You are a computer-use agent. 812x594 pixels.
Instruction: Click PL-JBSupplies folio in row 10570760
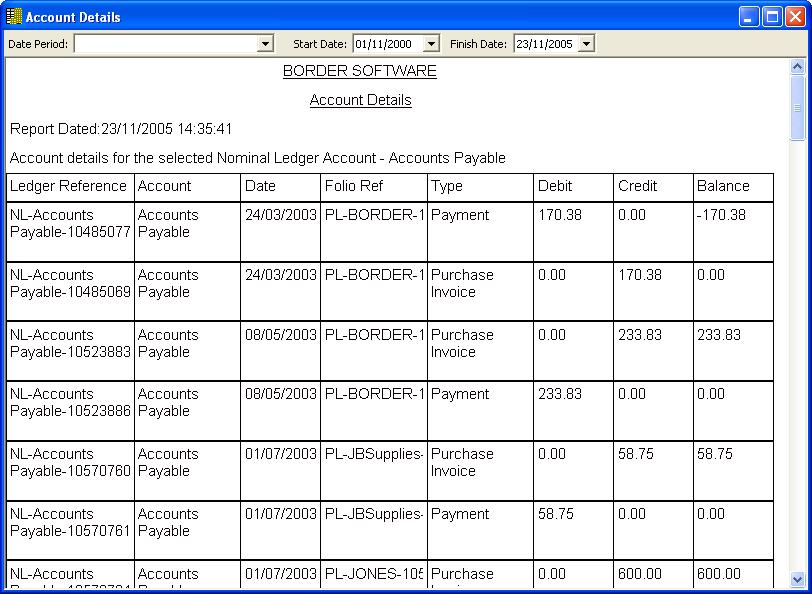click(374, 454)
